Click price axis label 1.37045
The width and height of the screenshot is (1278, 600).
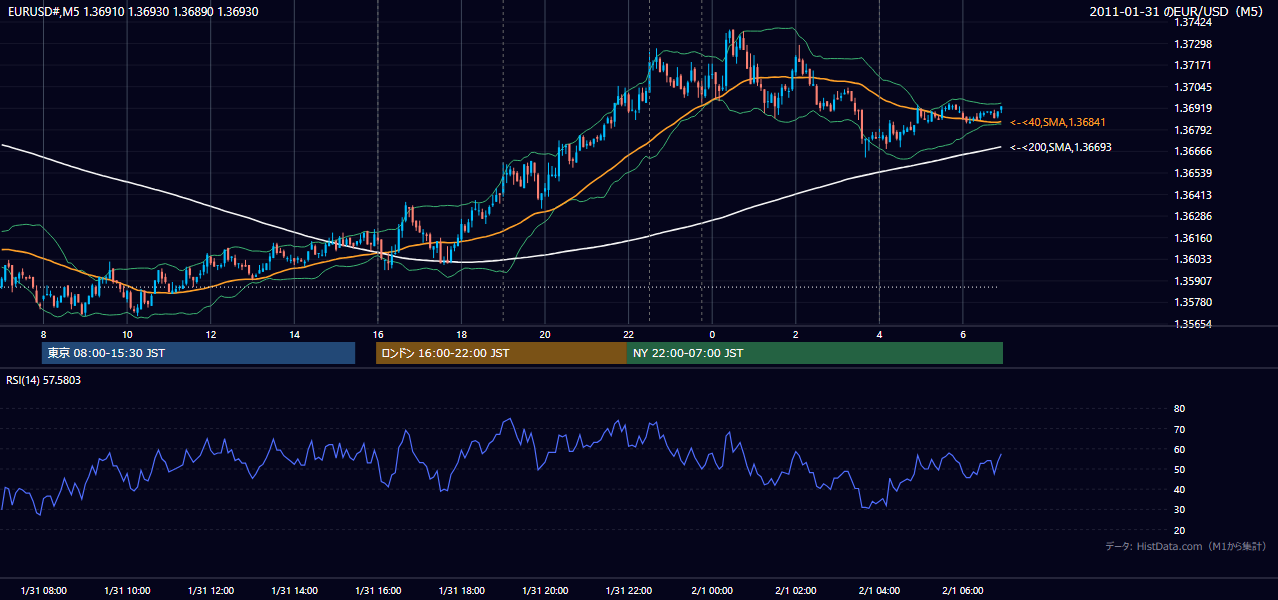pyautogui.click(x=1193, y=87)
